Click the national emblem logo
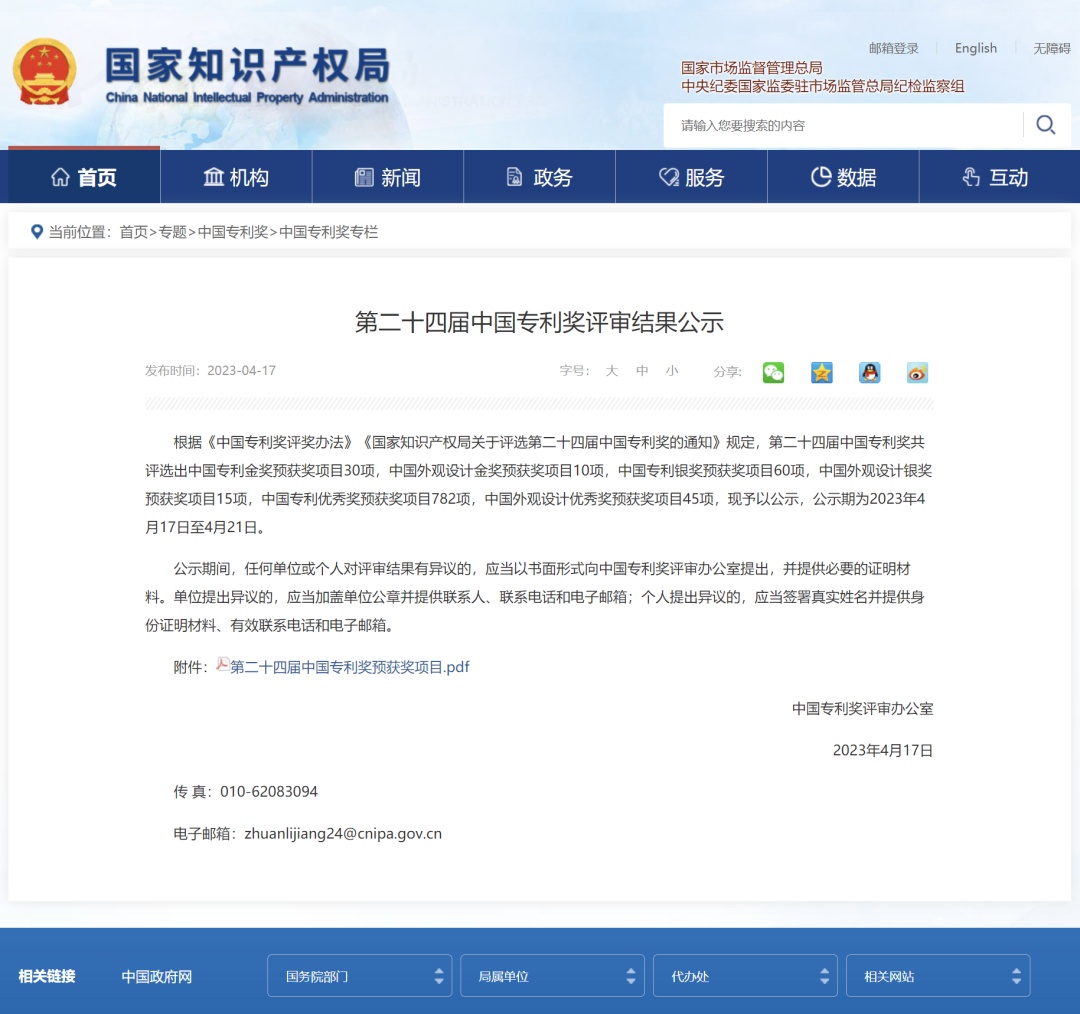The image size is (1080, 1014). click(x=44, y=73)
